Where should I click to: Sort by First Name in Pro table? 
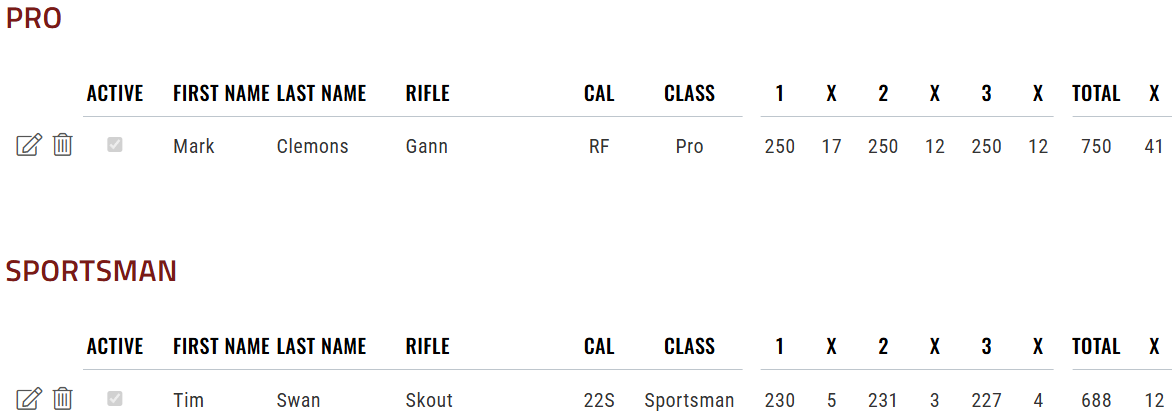coord(220,93)
